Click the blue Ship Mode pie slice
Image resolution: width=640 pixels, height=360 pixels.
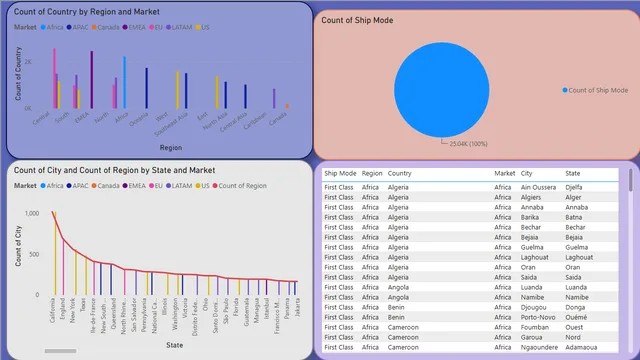coord(442,90)
